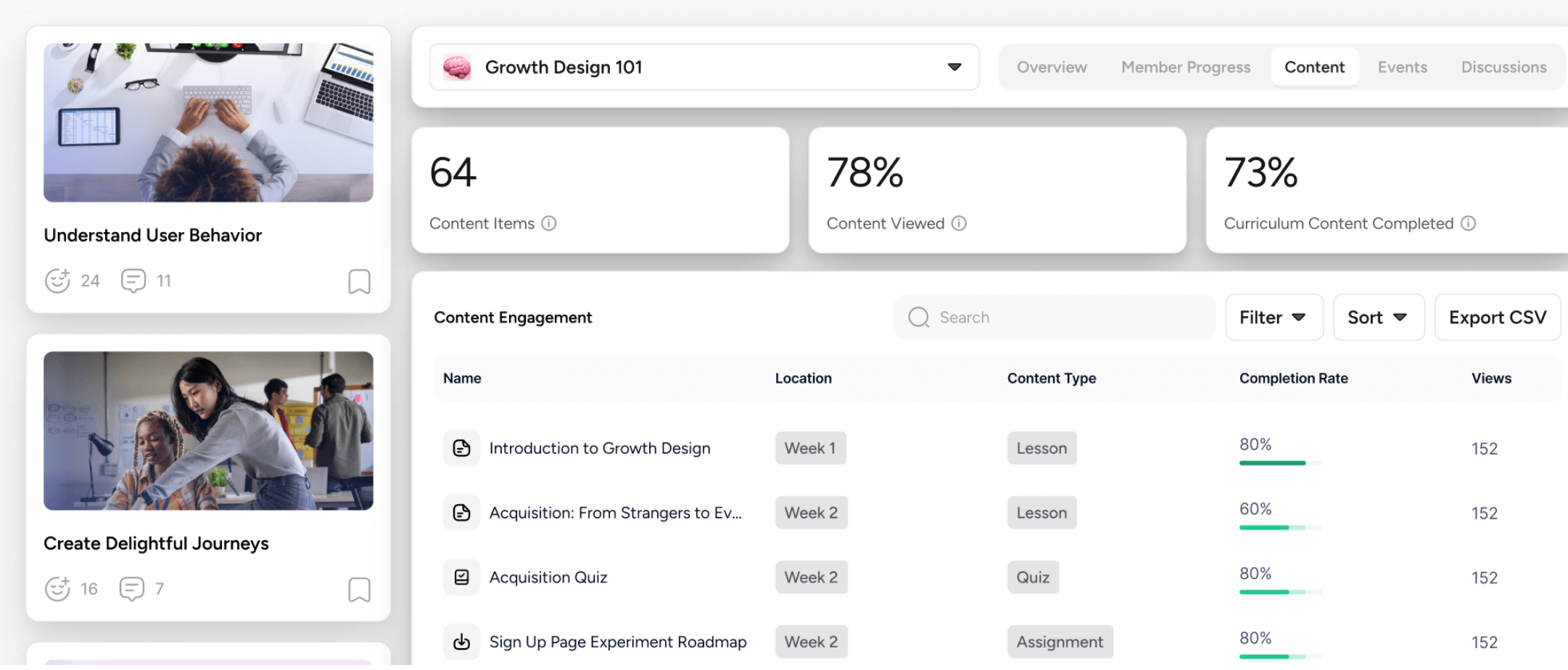Open the assignment icon for Sign Up Page Experiment Roadmap
The image size is (1568, 670).
click(462, 641)
